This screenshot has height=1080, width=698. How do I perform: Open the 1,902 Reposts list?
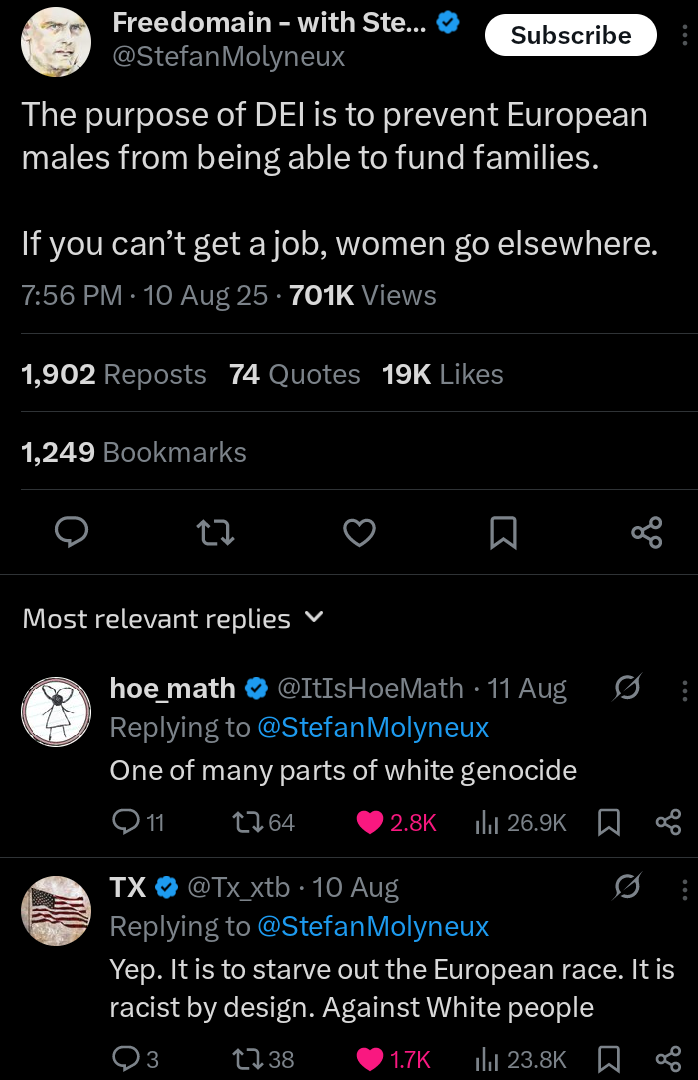(x=114, y=374)
